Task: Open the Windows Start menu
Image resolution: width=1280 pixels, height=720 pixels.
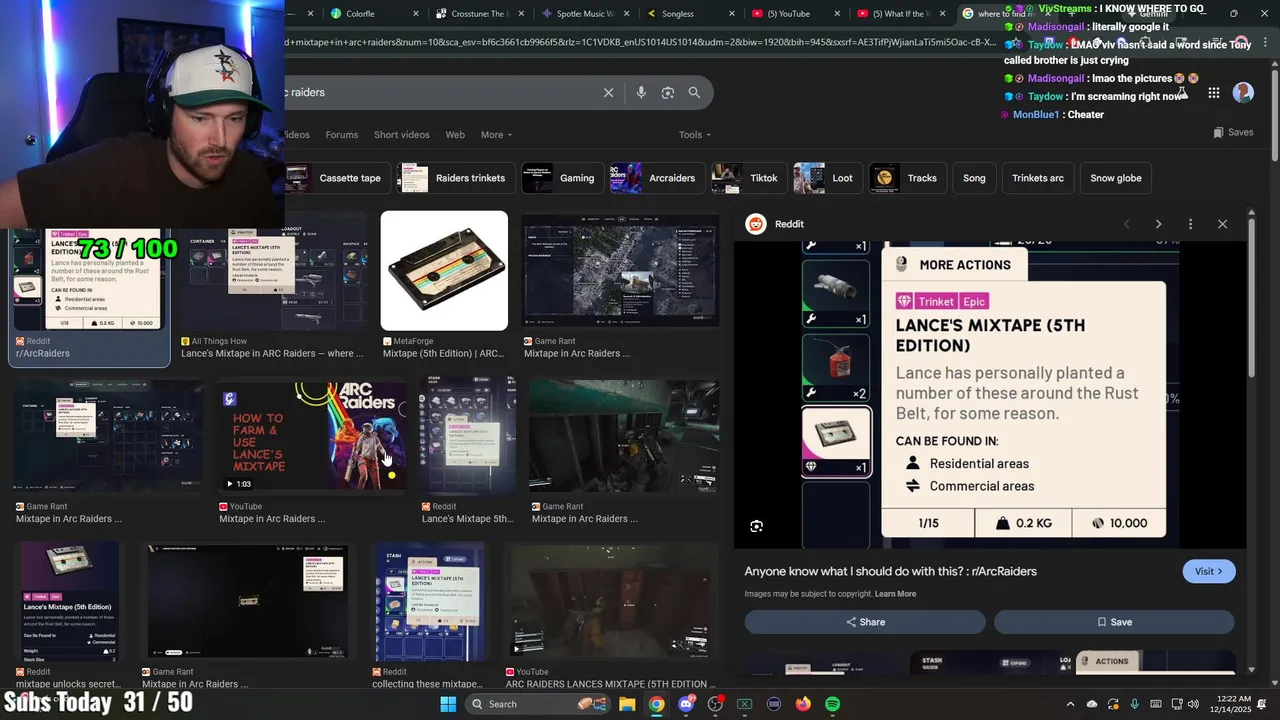Action: [x=448, y=704]
